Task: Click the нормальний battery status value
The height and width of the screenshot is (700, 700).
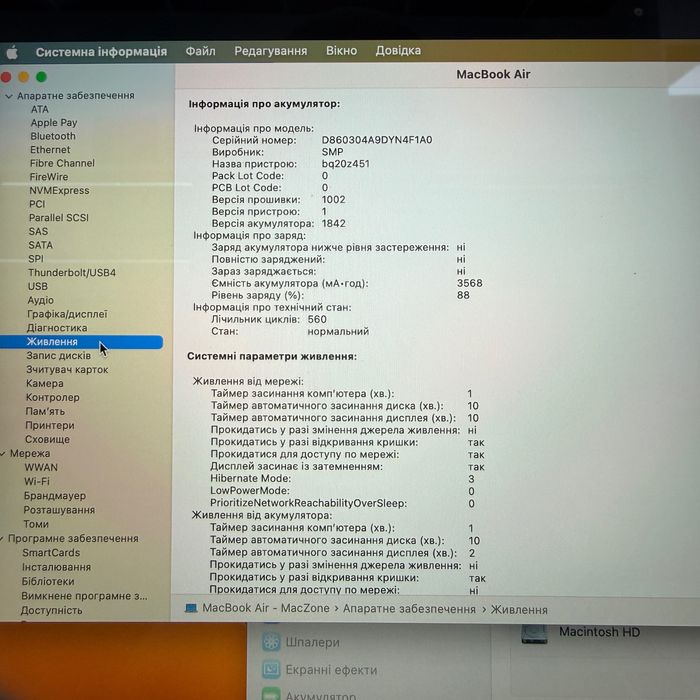Action: coord(338,332)
